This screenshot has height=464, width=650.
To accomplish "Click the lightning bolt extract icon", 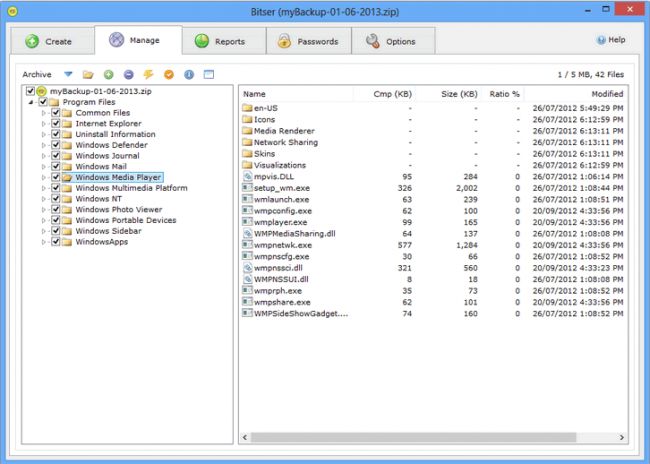I will point(148,74).
